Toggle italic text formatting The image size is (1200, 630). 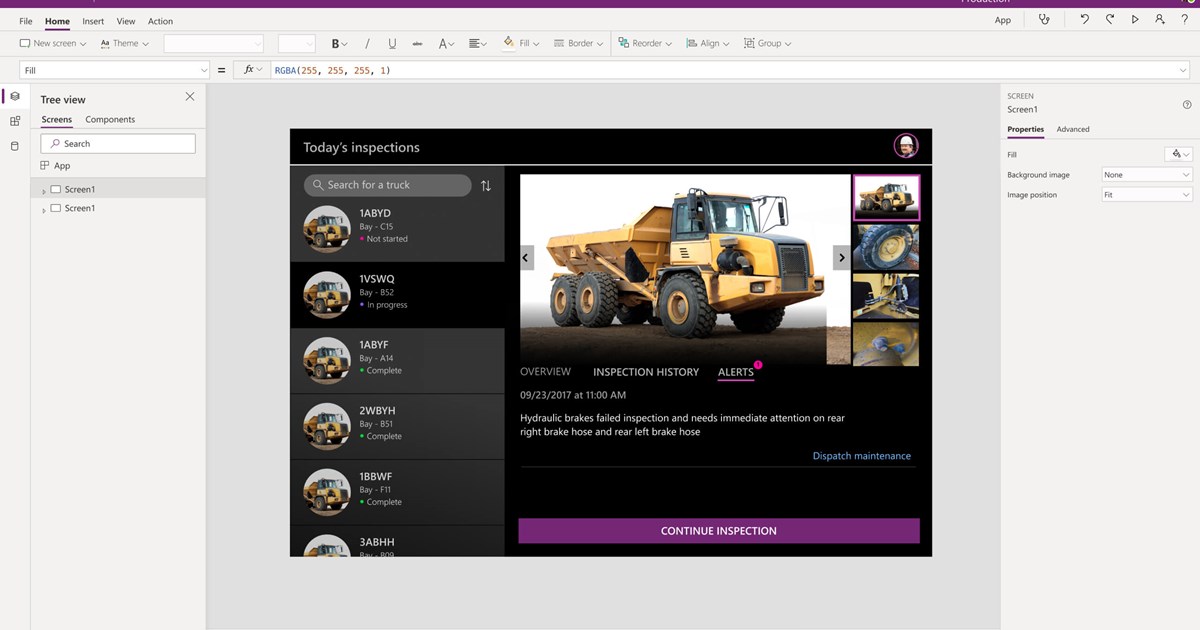coord(367,44)
